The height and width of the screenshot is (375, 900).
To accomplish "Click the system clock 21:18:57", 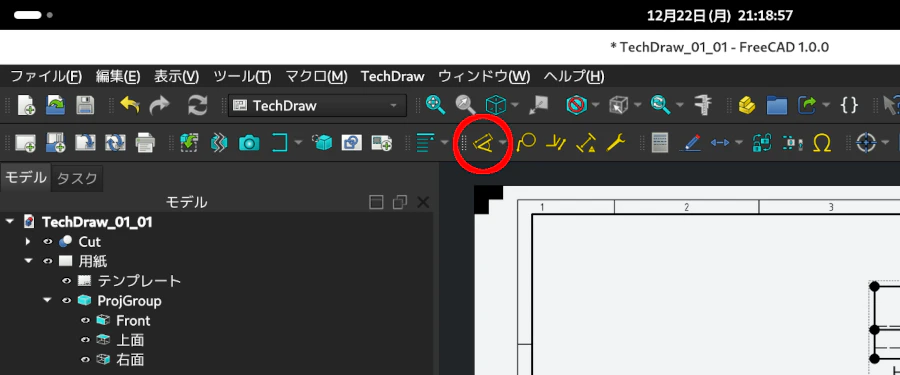I will 765,16.
